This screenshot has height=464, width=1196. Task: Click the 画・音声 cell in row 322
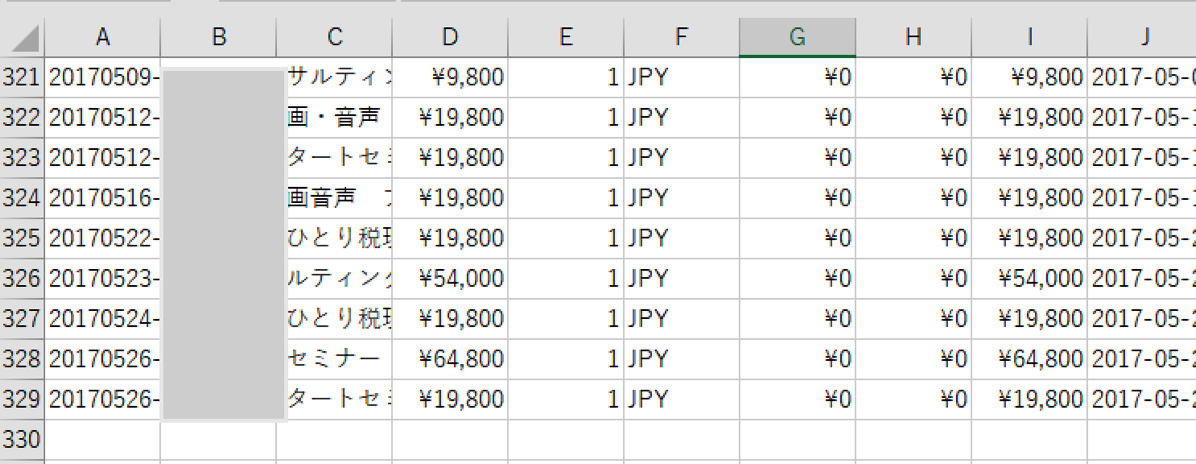click(339, 118)
